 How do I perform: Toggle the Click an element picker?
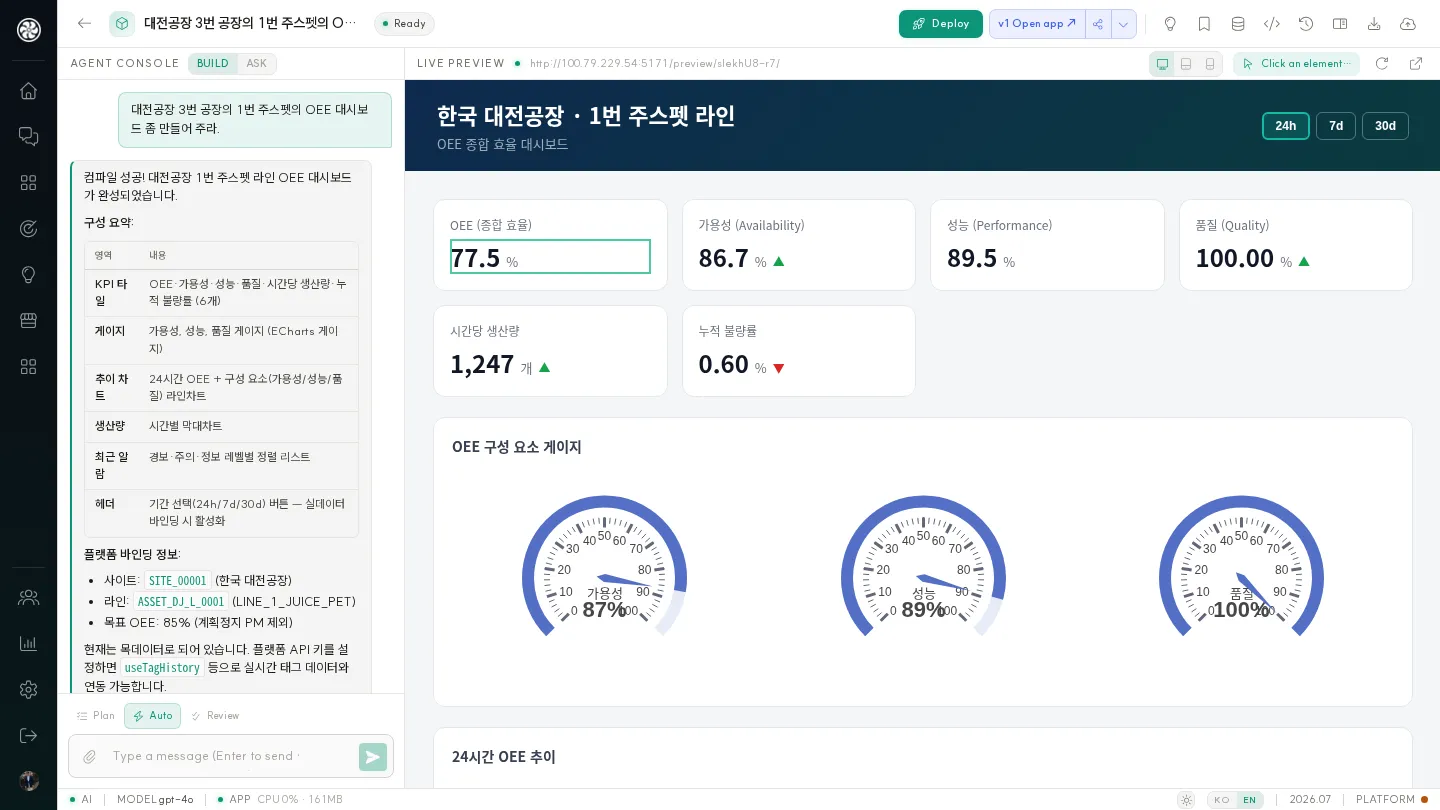tap(1296, 64)
